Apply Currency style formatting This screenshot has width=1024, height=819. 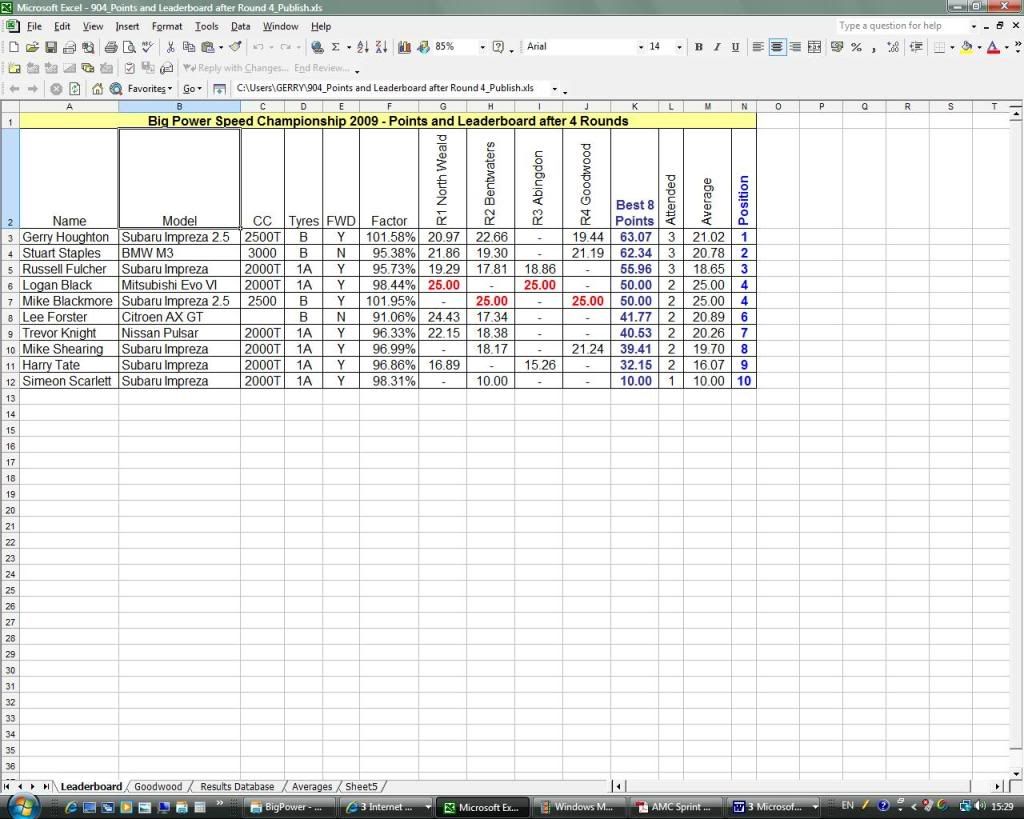point(837,47)
